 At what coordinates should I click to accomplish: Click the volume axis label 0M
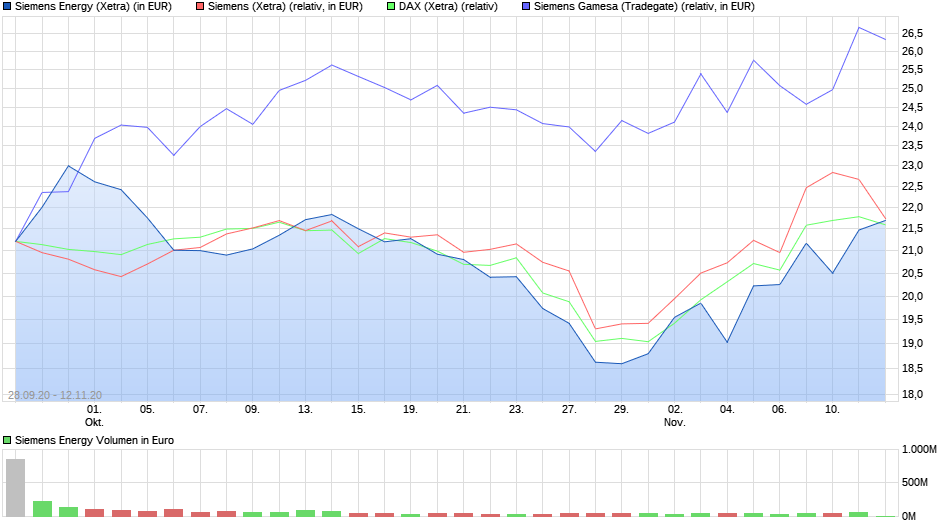(909, 516)
